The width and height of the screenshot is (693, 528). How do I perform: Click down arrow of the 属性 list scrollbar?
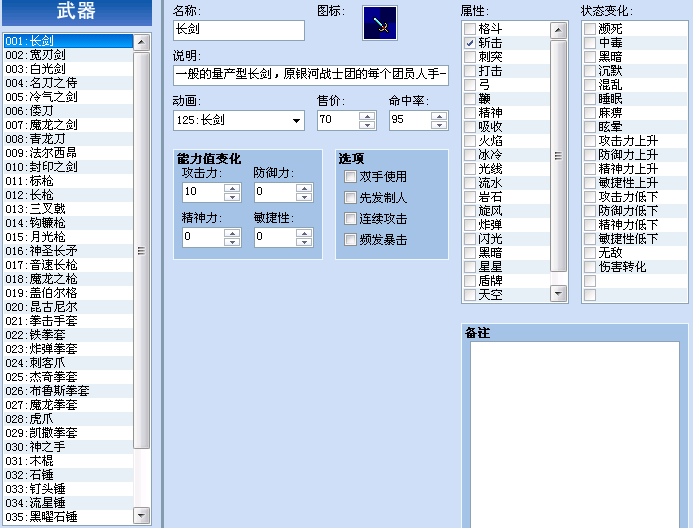558,293
